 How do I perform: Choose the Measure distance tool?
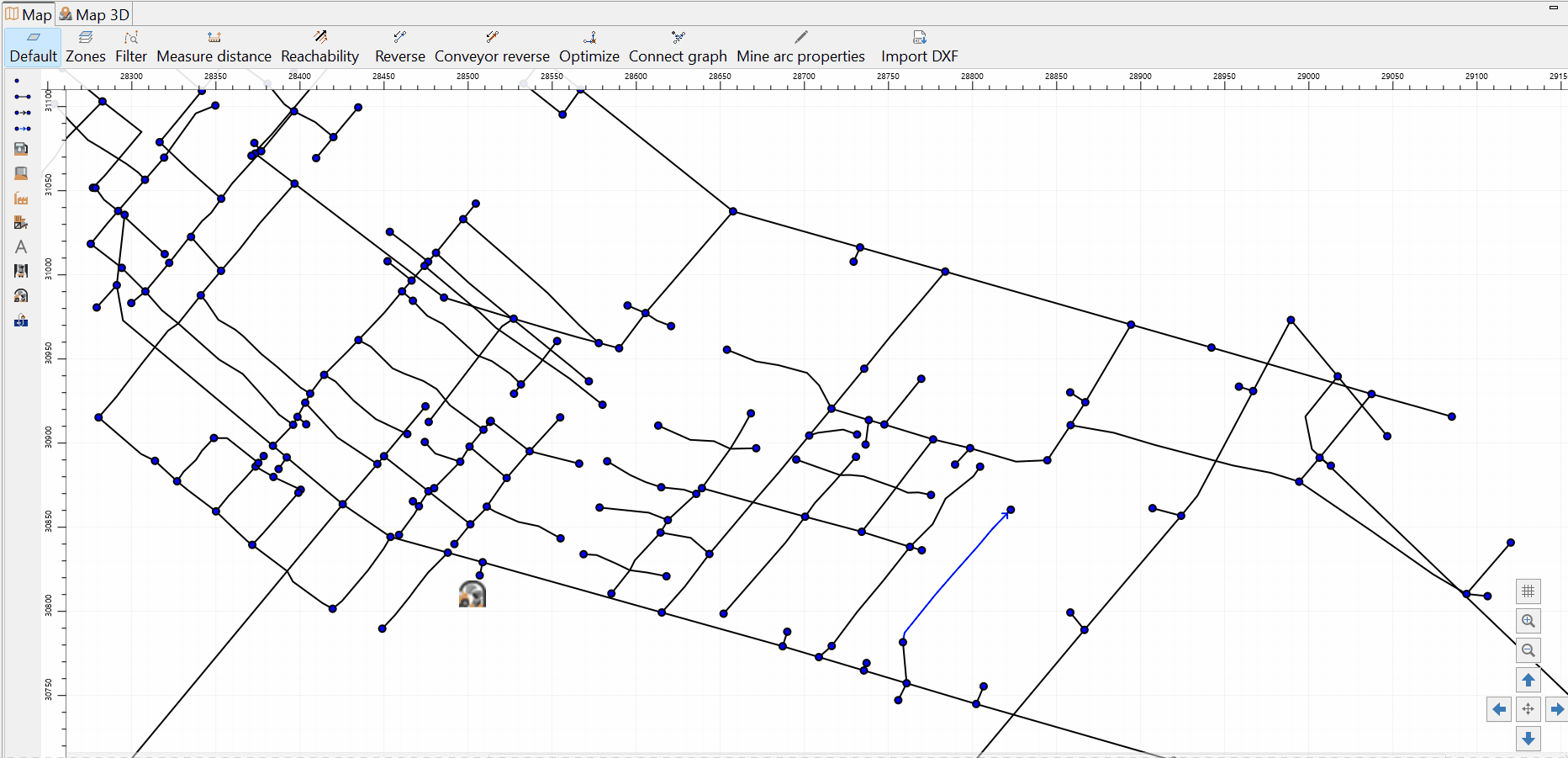point(214,47)
